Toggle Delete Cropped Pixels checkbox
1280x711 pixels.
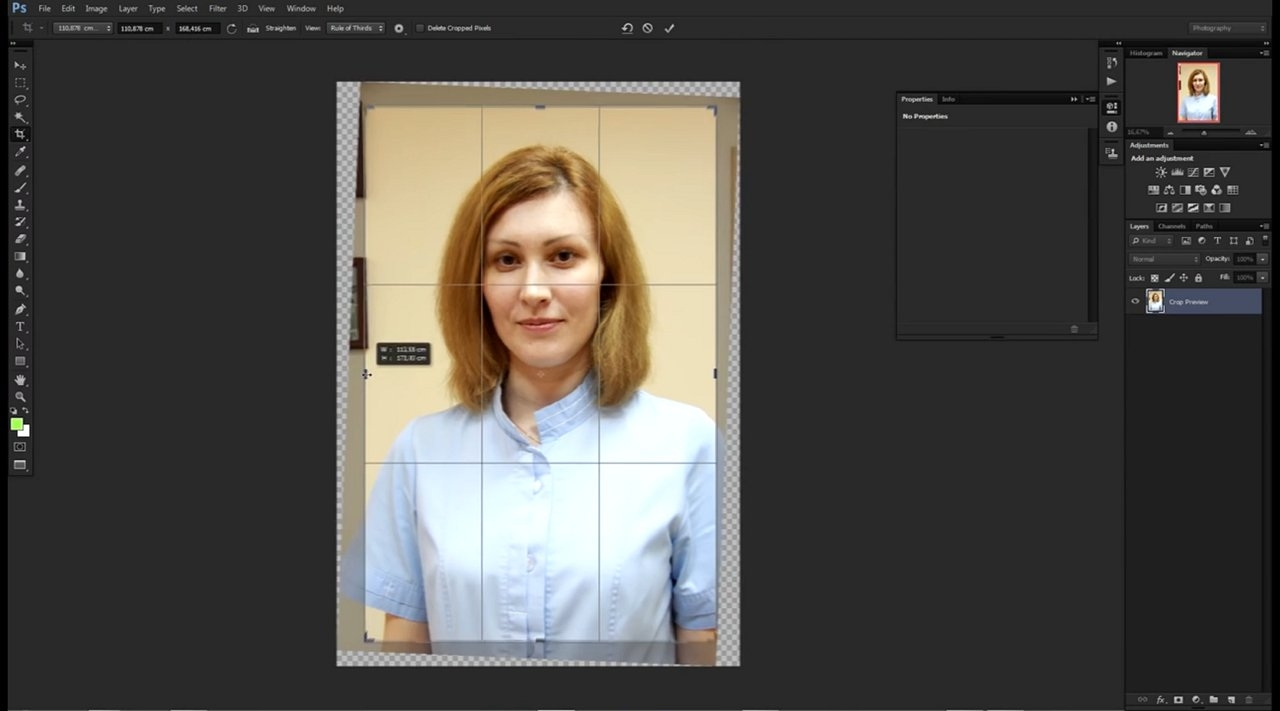tap(420, 28)
